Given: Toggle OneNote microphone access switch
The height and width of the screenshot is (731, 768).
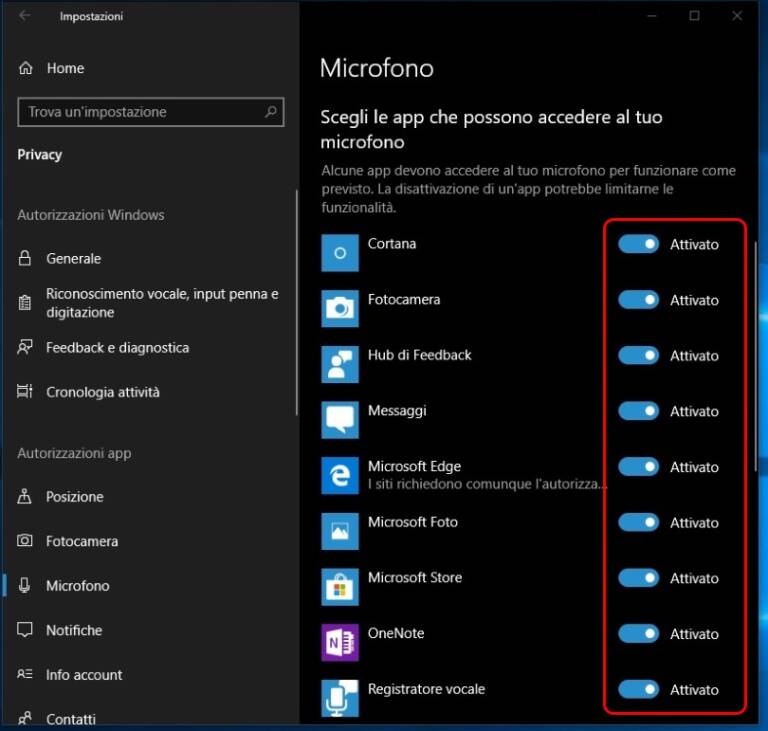Looking at the screenshot, I should [638, 634].
